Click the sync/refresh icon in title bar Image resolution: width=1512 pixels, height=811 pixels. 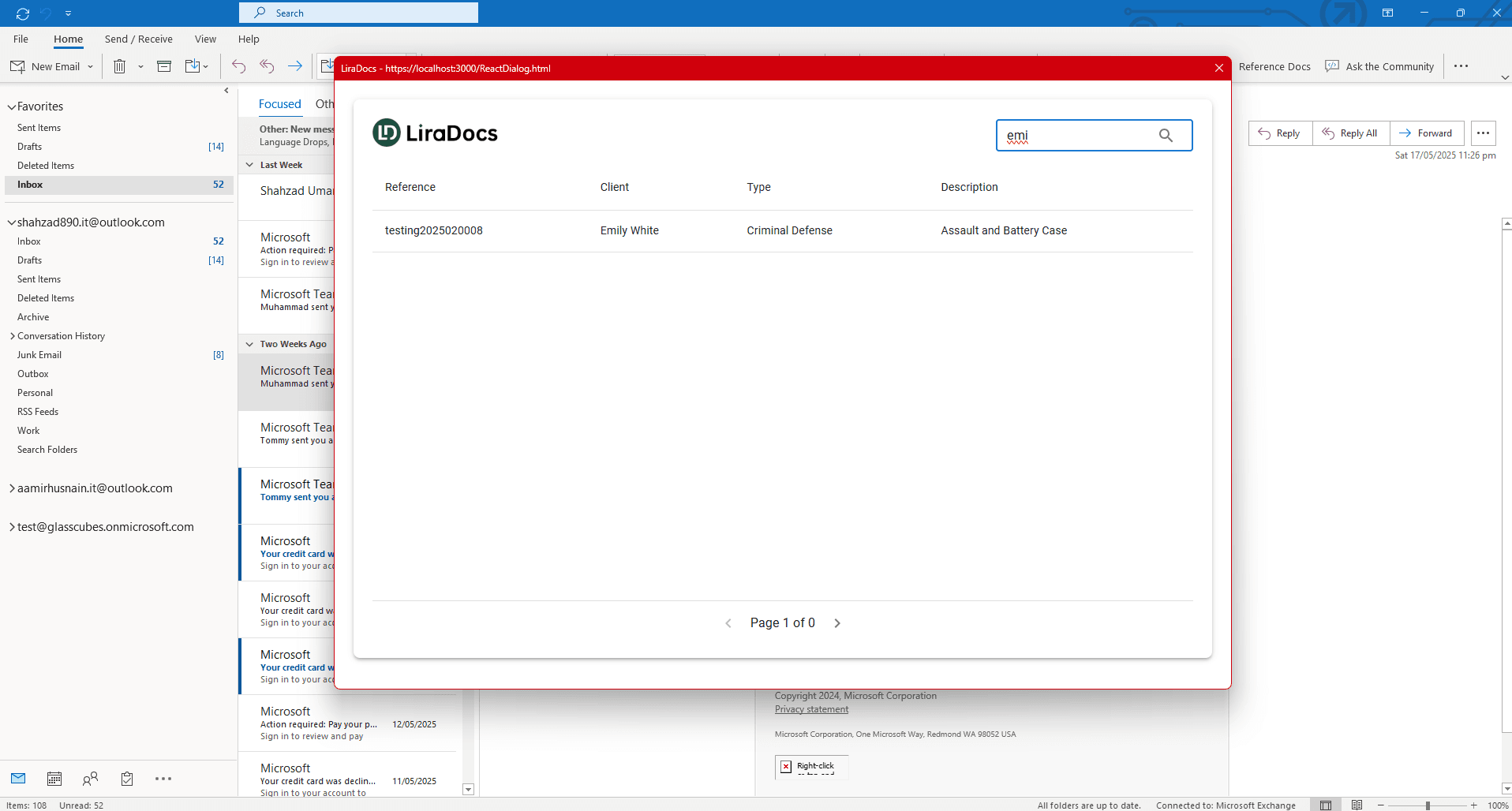pos(23,13)
